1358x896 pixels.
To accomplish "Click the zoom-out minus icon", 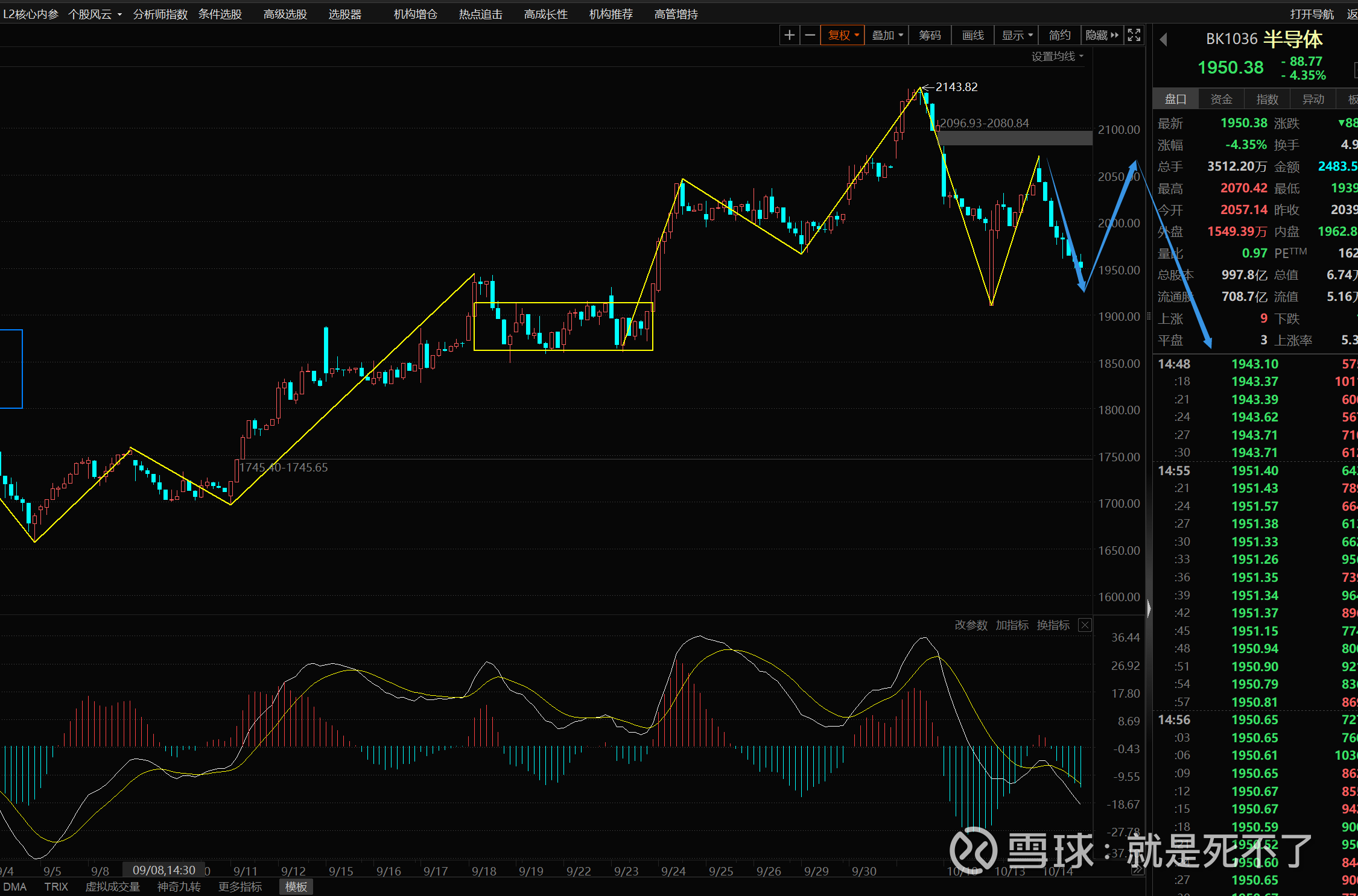I will [810, 36].
